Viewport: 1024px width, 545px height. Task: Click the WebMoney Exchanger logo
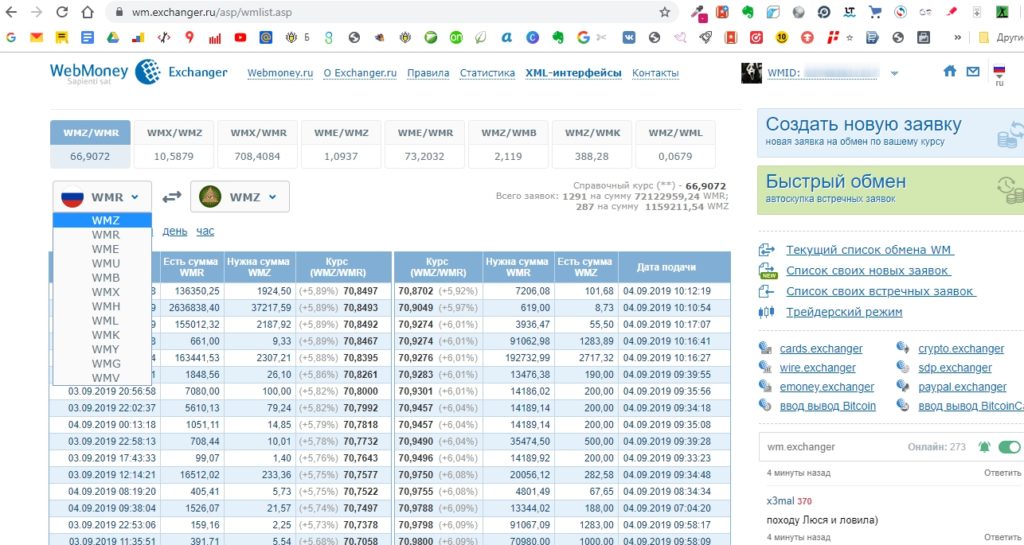pos(138,72)
